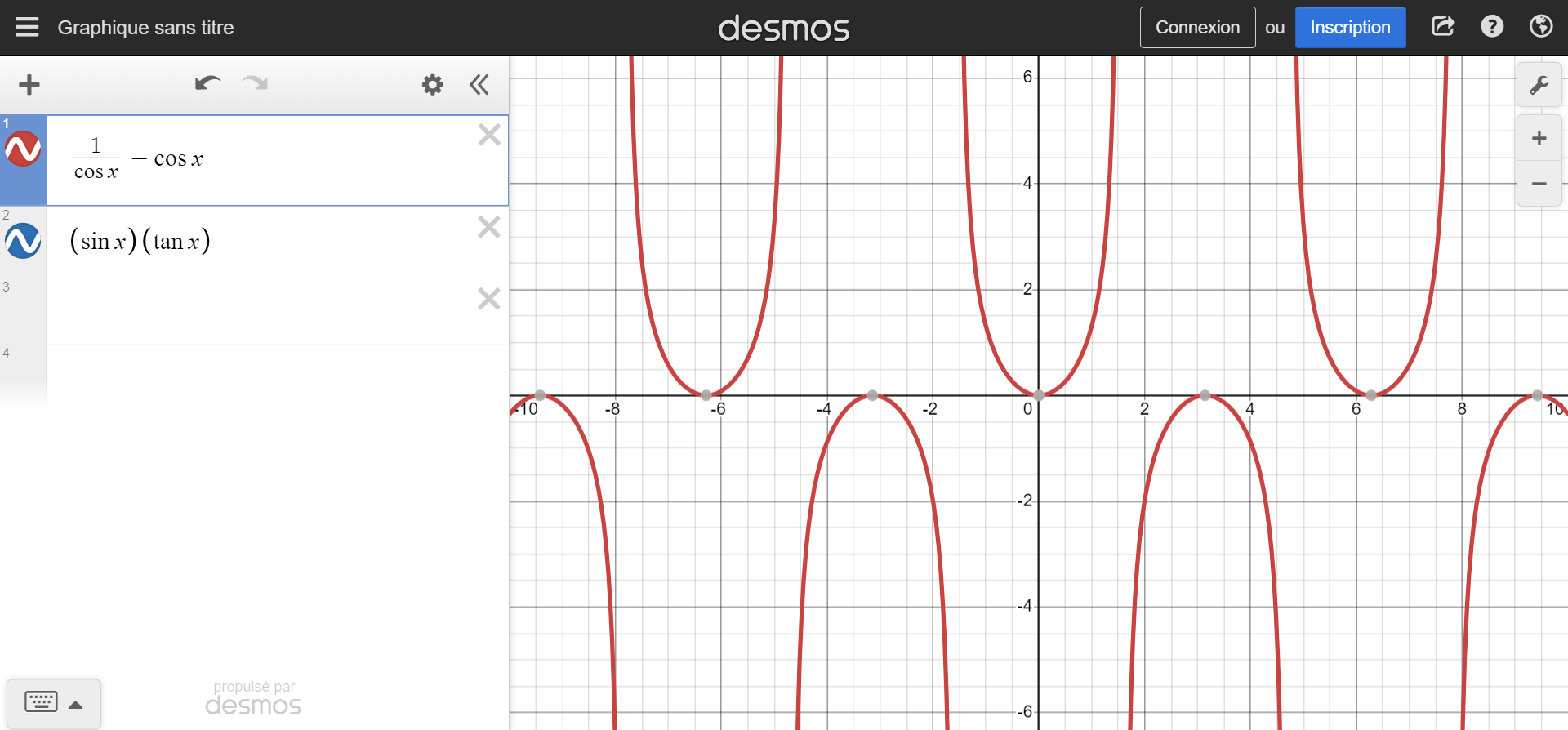The width and height of the screenshot is (1568, 730).
Task: Open expression list settings gear
Action: tap(432, 85)
